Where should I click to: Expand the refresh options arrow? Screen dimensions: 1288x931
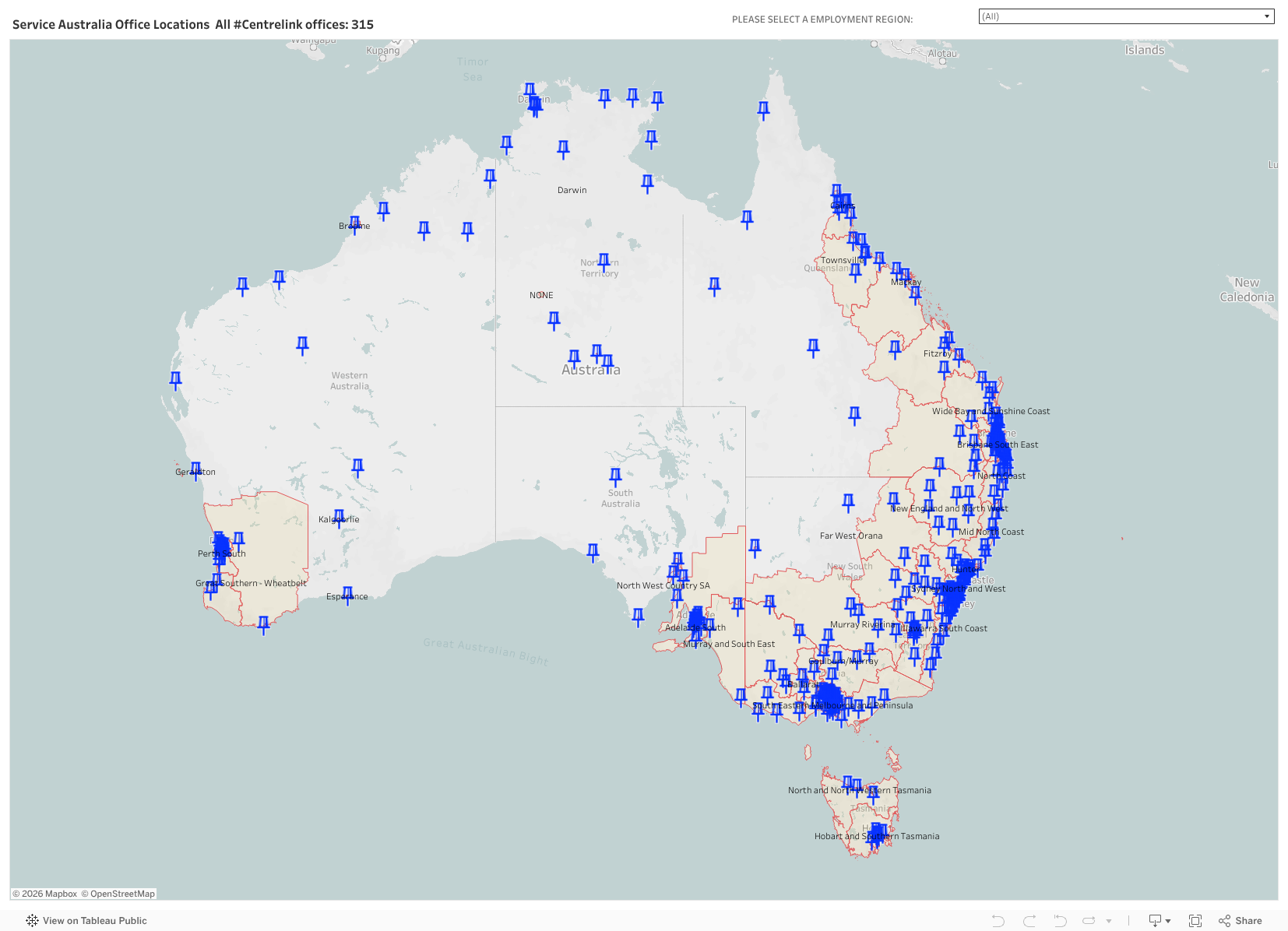pos(1109,921)
